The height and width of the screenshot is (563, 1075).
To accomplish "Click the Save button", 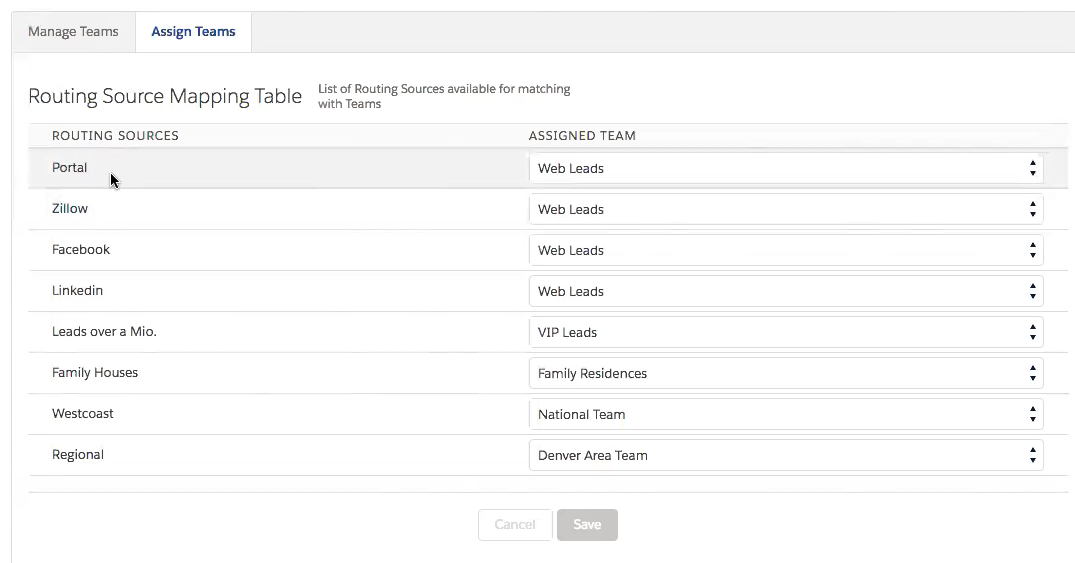I will (x=588, y=525).
